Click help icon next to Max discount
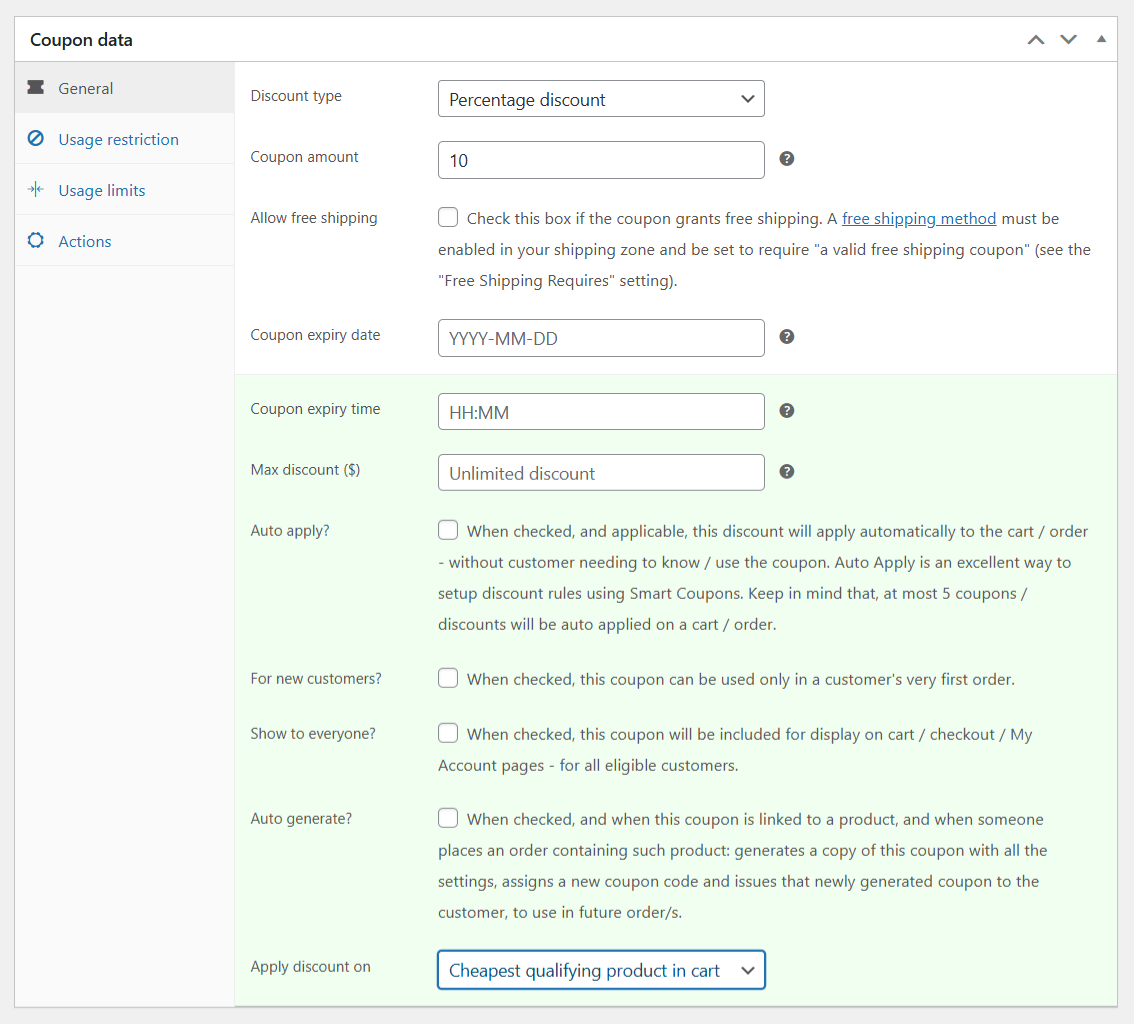Image resolution: width=1134 pixels, height=1024 pixels. [x=787, y=472]
